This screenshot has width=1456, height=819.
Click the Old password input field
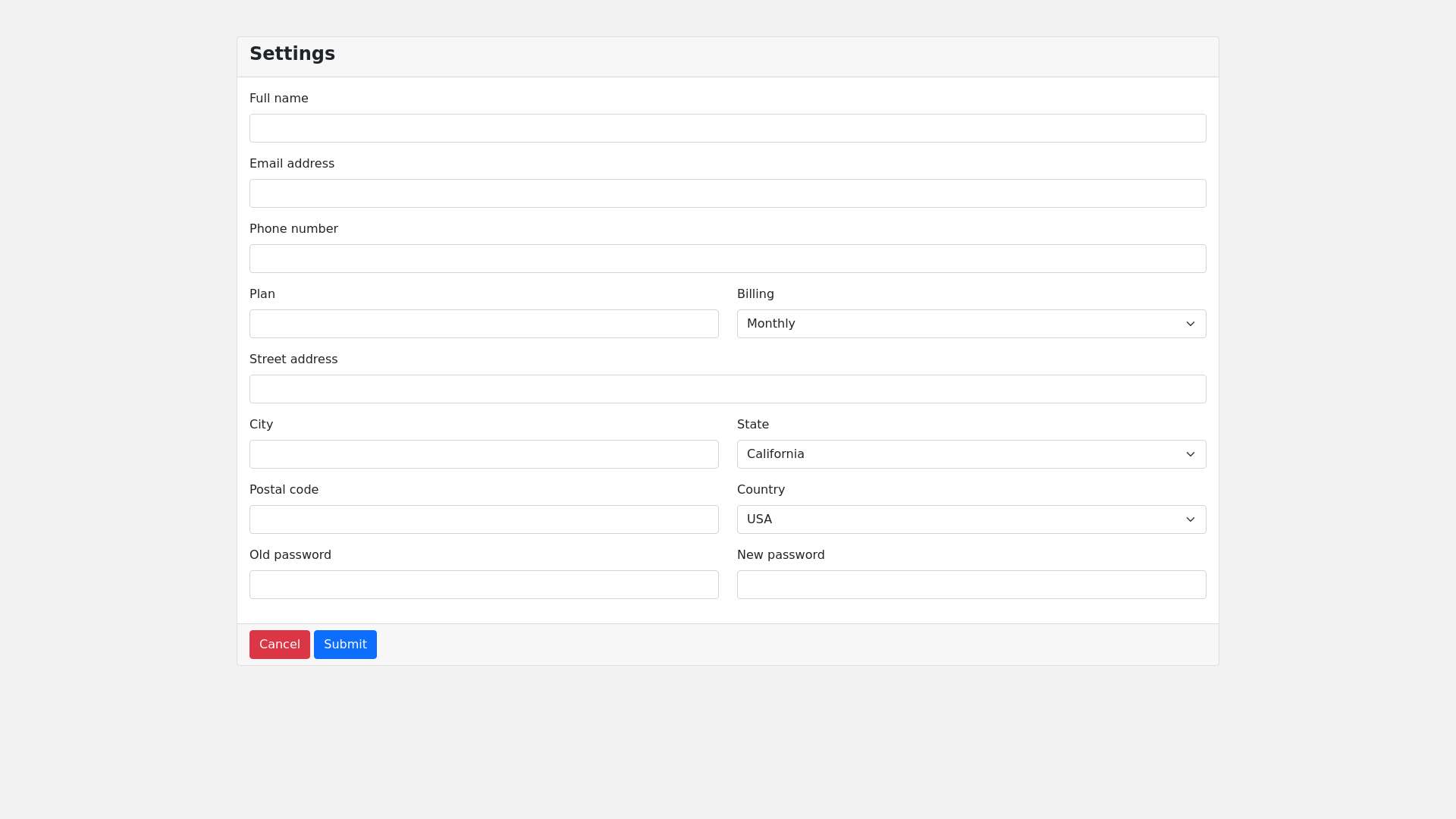point(484,584)
